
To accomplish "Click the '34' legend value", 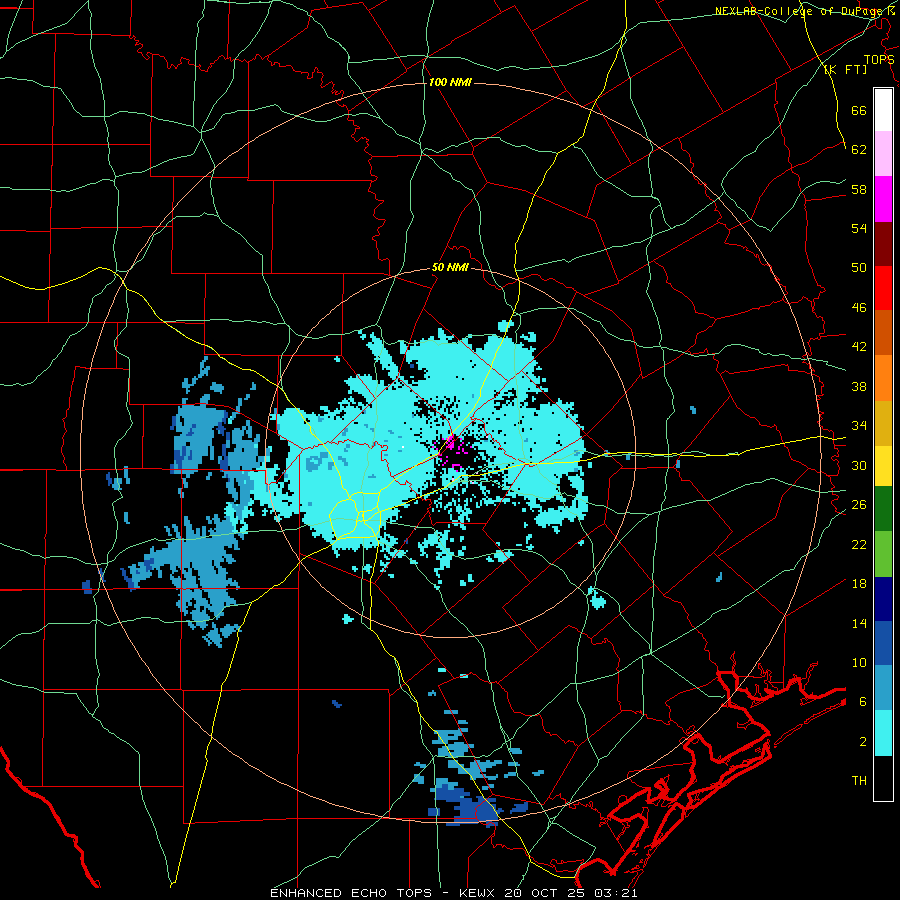I will pos(859,426).
